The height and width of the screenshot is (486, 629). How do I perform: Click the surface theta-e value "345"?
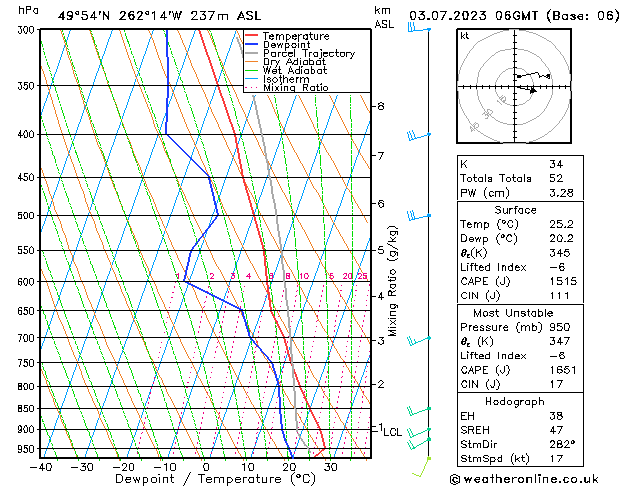click(x=560, y=253)
